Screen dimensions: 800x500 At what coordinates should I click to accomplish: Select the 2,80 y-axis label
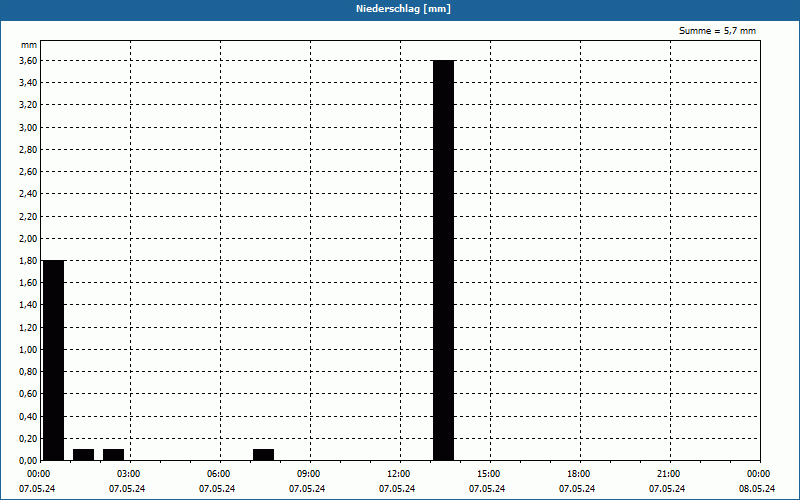28,149
